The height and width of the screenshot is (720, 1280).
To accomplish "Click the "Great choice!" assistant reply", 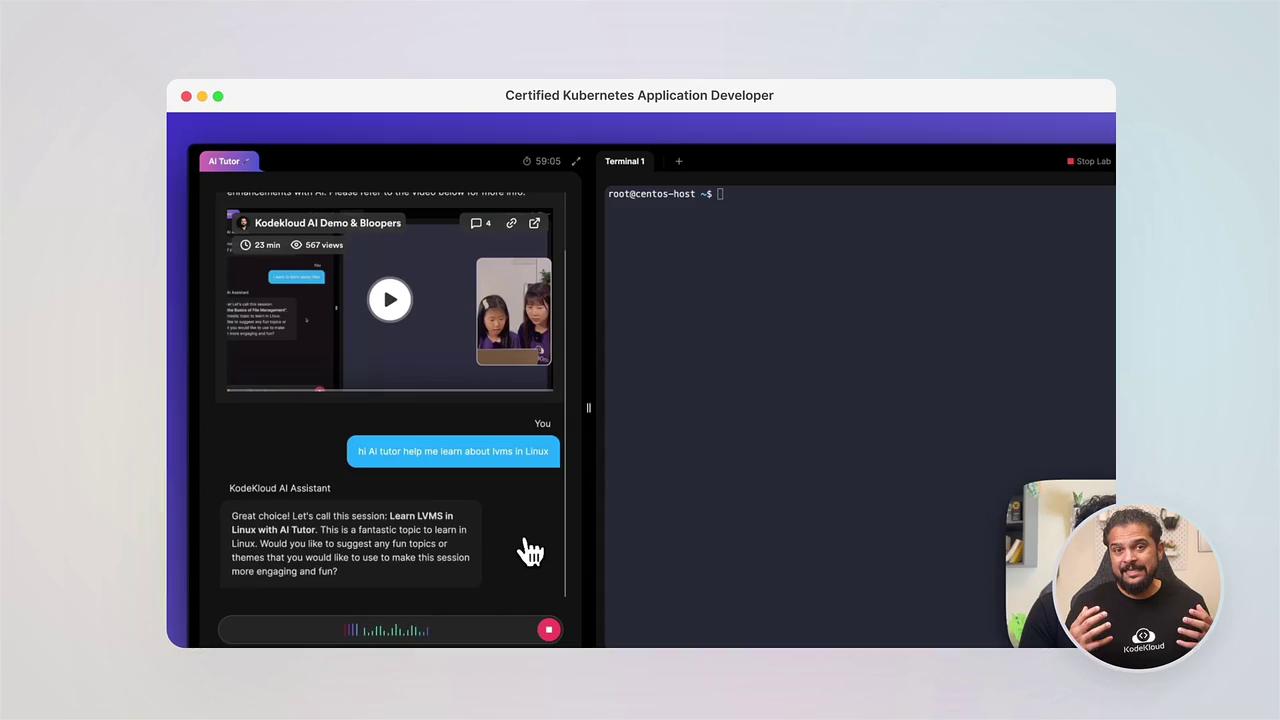I will (x=351, y=544).
